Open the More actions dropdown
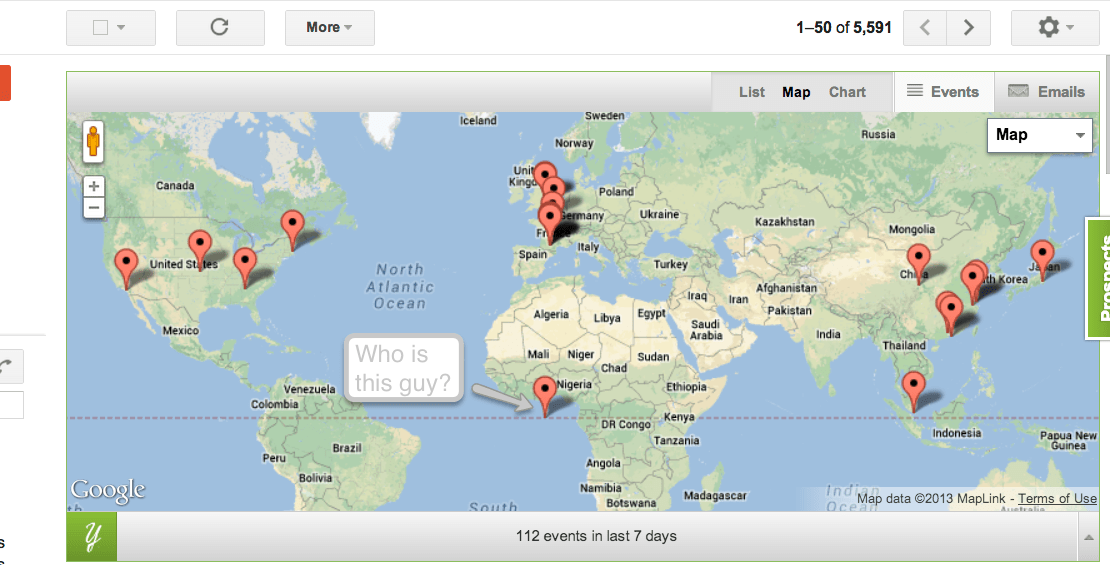 329,28
